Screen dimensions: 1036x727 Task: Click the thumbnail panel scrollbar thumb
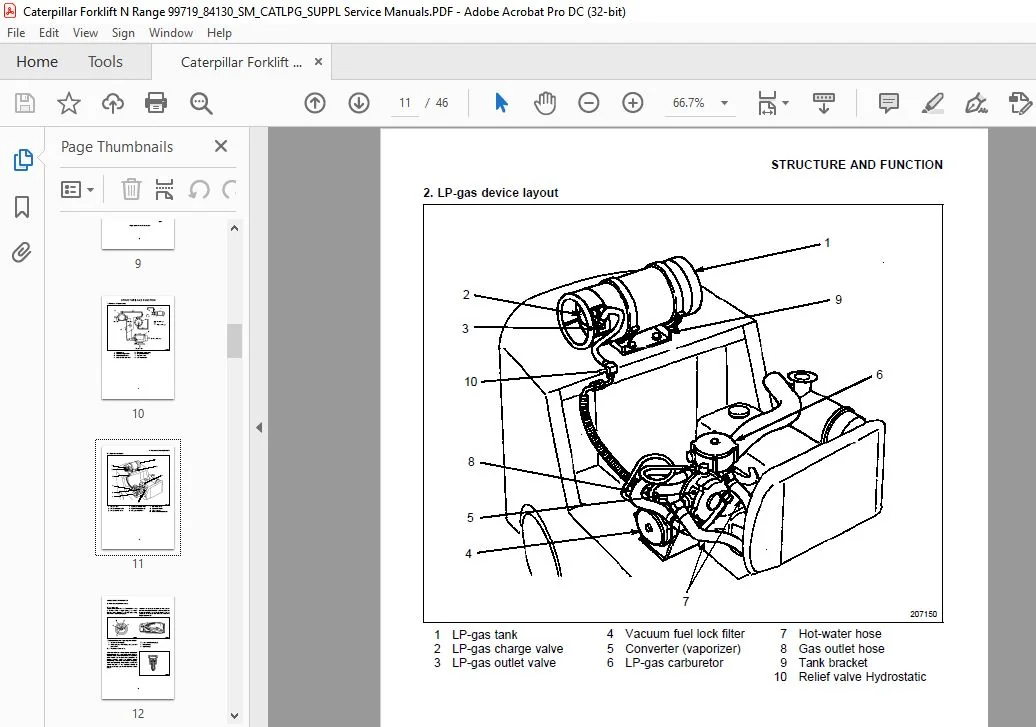click(234, 340)
